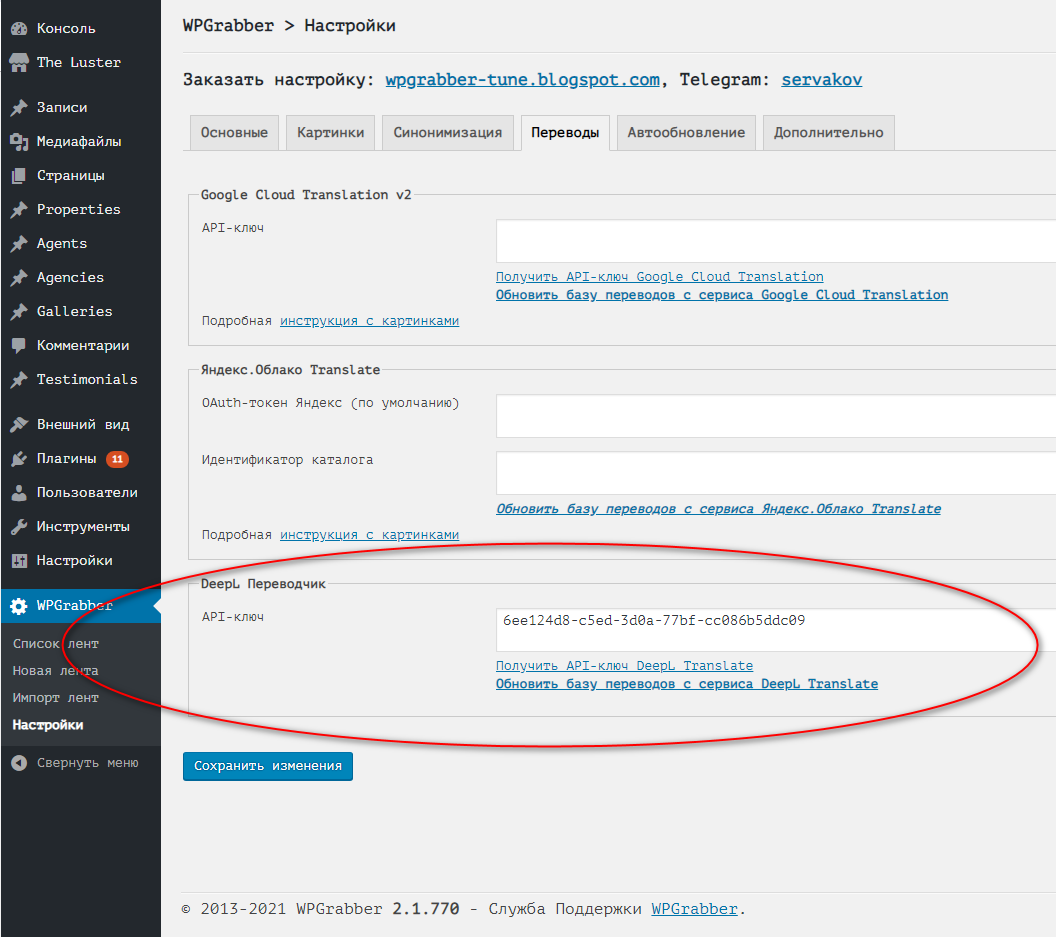Click the Комментарии speech bubble icon
Viewport: 1056px width, 937px height.
pos(19,346)
